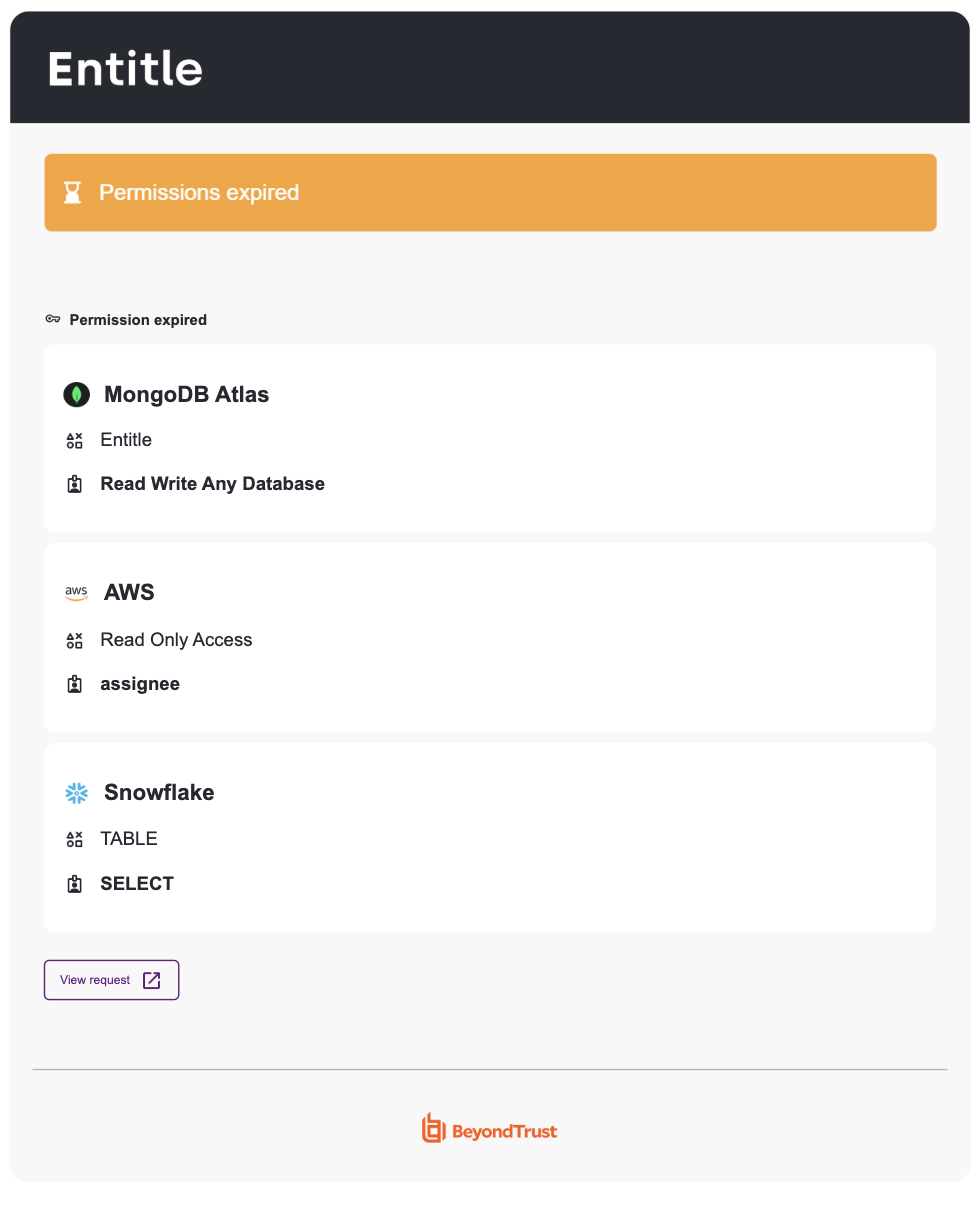
Task: Select the Snowflake heading text
Action: coord(159,793)
